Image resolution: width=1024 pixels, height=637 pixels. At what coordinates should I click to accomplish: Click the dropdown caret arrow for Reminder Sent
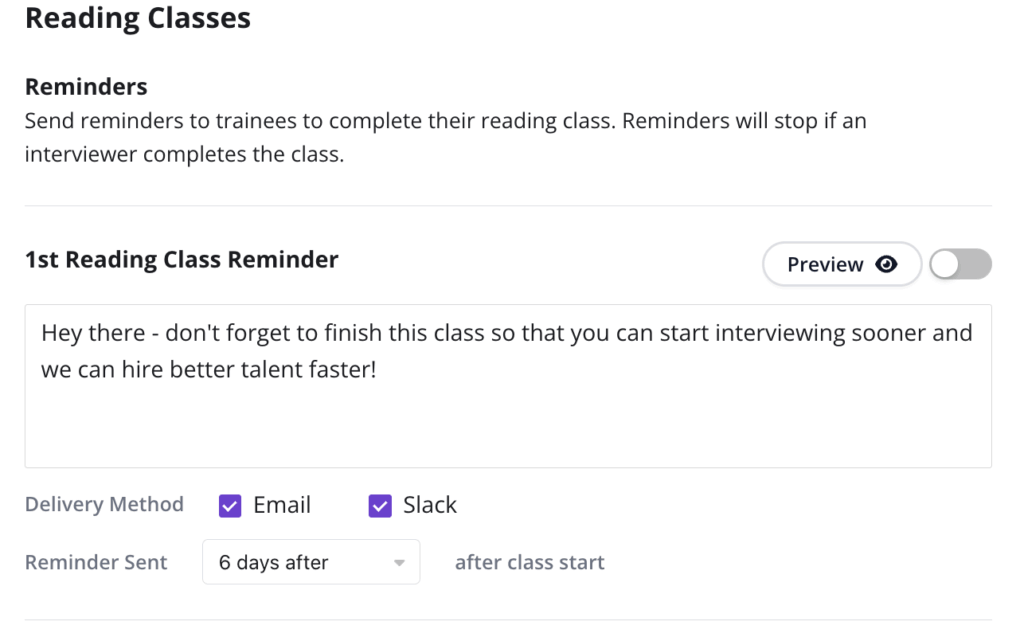[399, 563]
